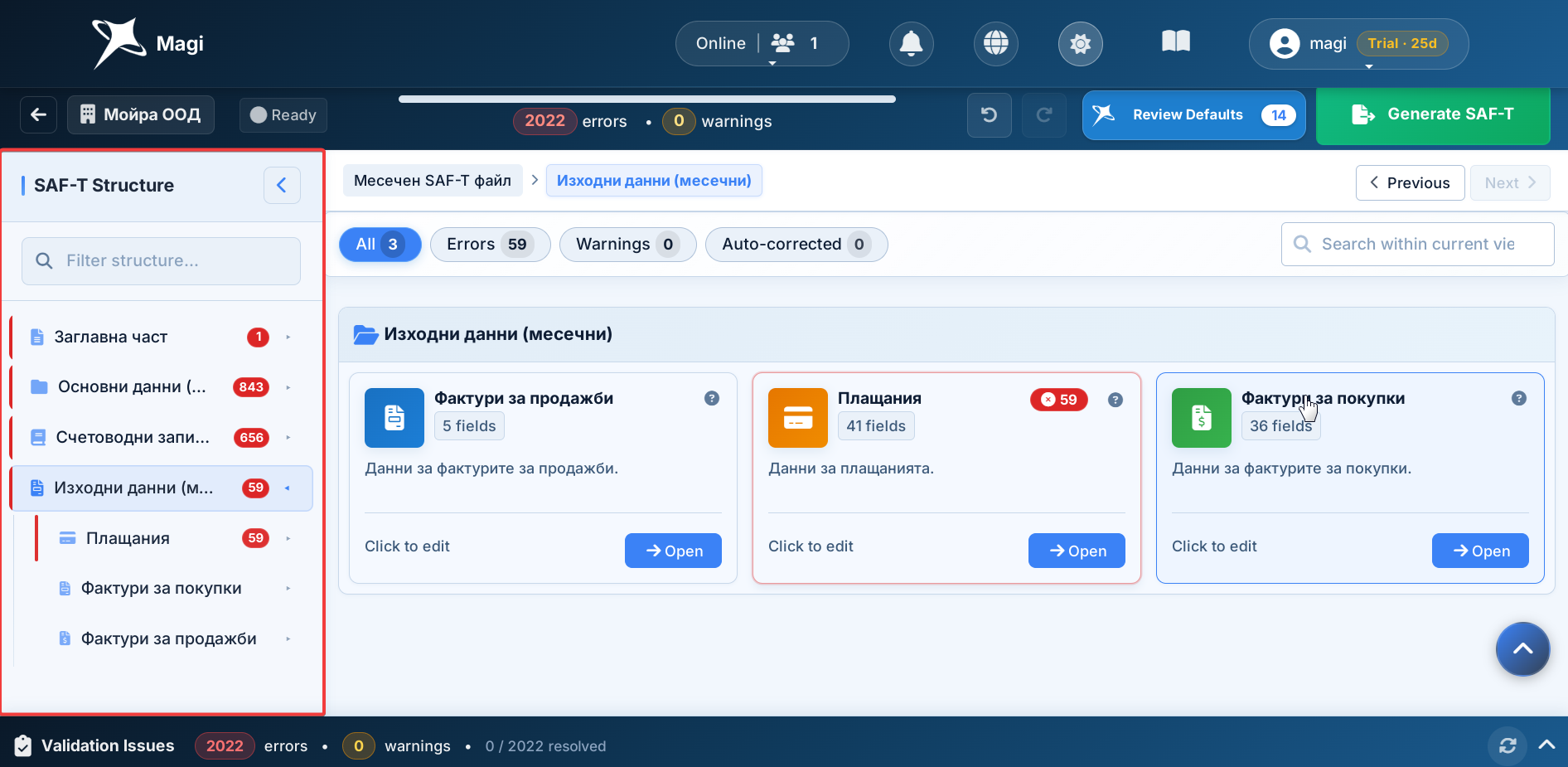Click the Magi logo
The image size is (1568, 767).
(148, 43)
